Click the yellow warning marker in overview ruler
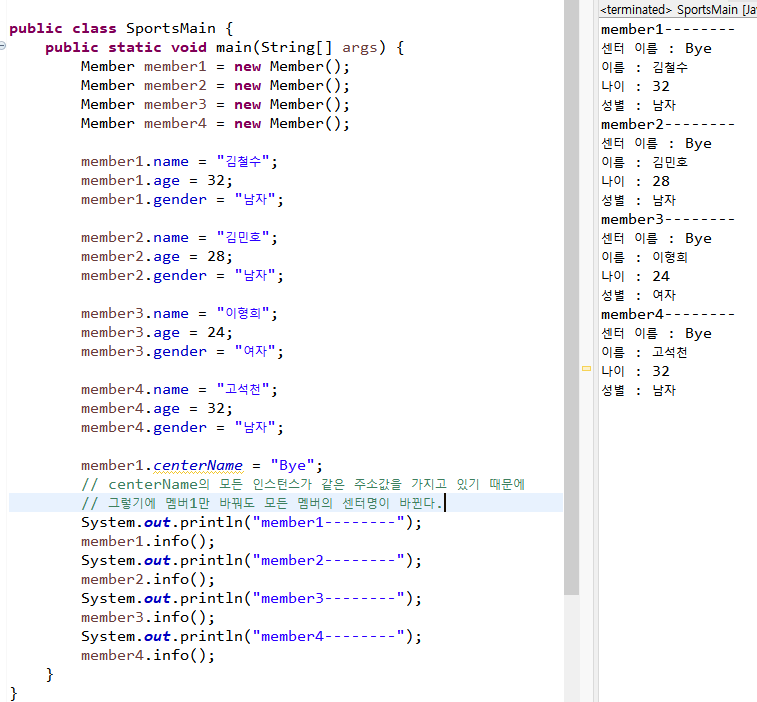This screenshot has width=757, height=702. point(587,368)
